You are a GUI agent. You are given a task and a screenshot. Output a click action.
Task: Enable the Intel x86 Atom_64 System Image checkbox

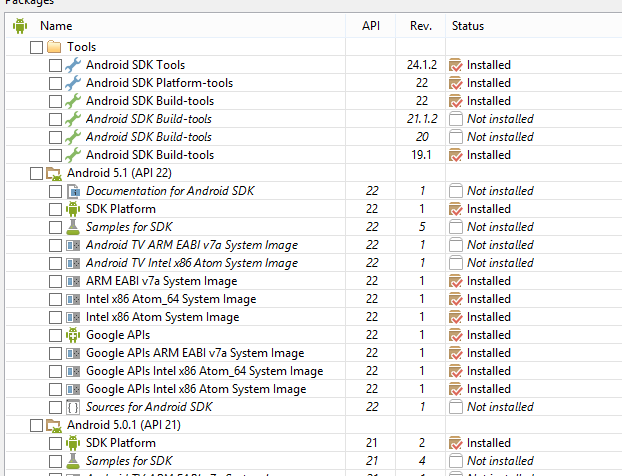[x=55, y=299]
